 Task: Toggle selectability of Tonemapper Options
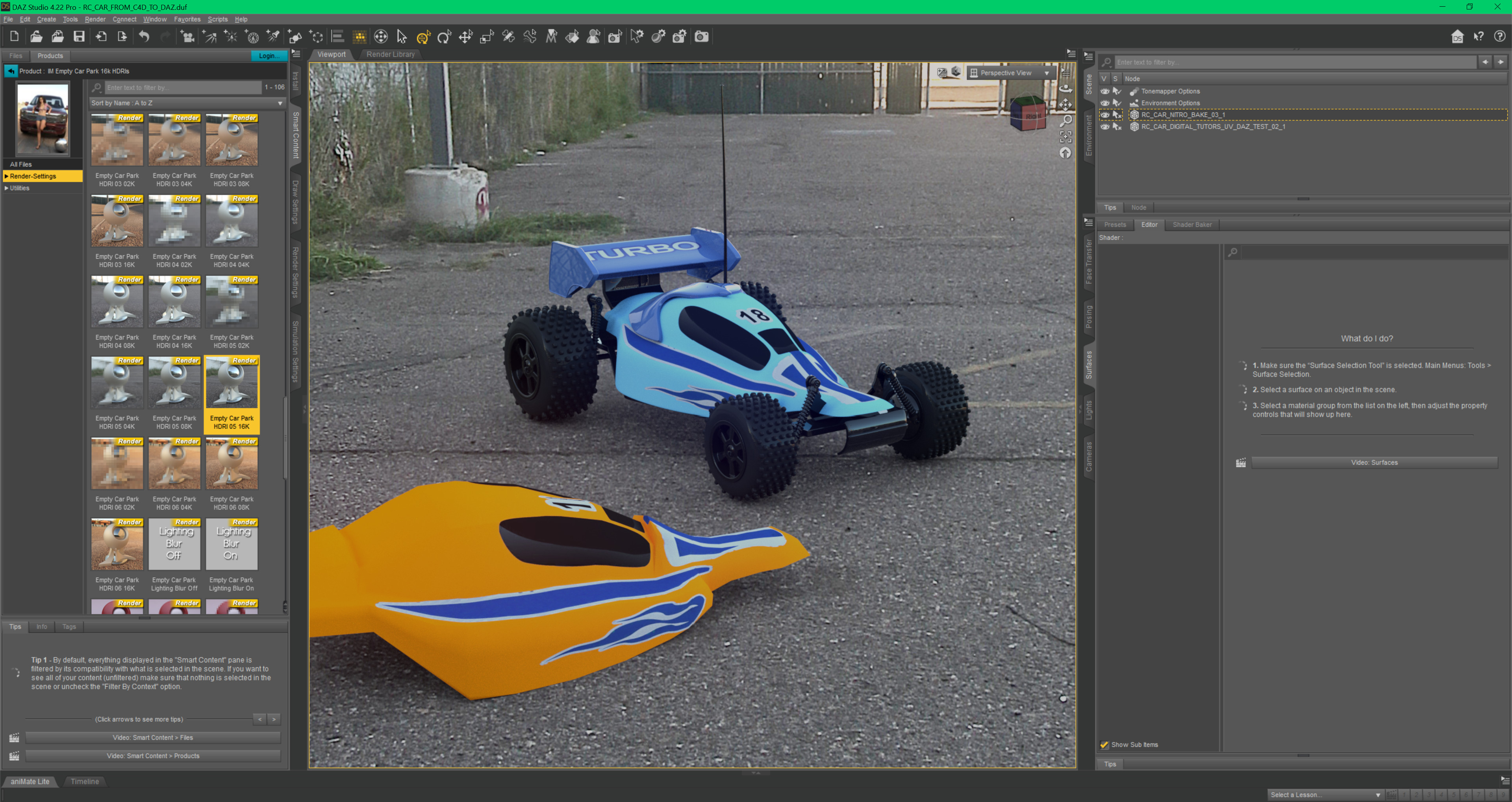[x=1117, y=91]
